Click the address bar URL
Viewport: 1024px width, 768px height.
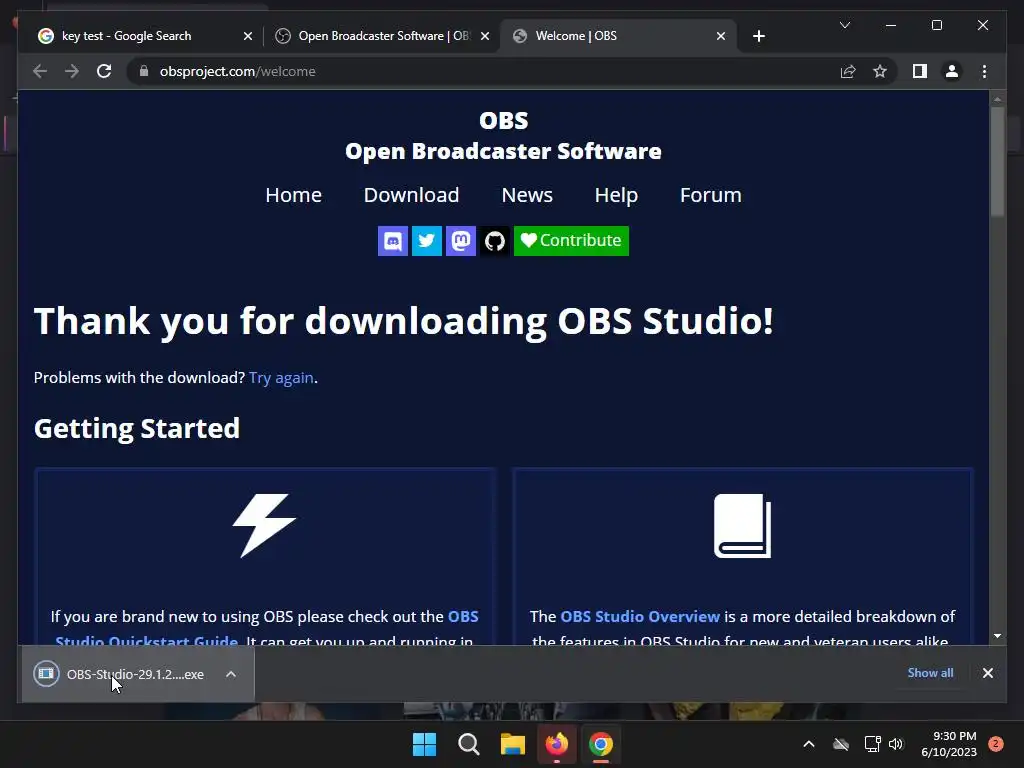[x=238, y=71]
